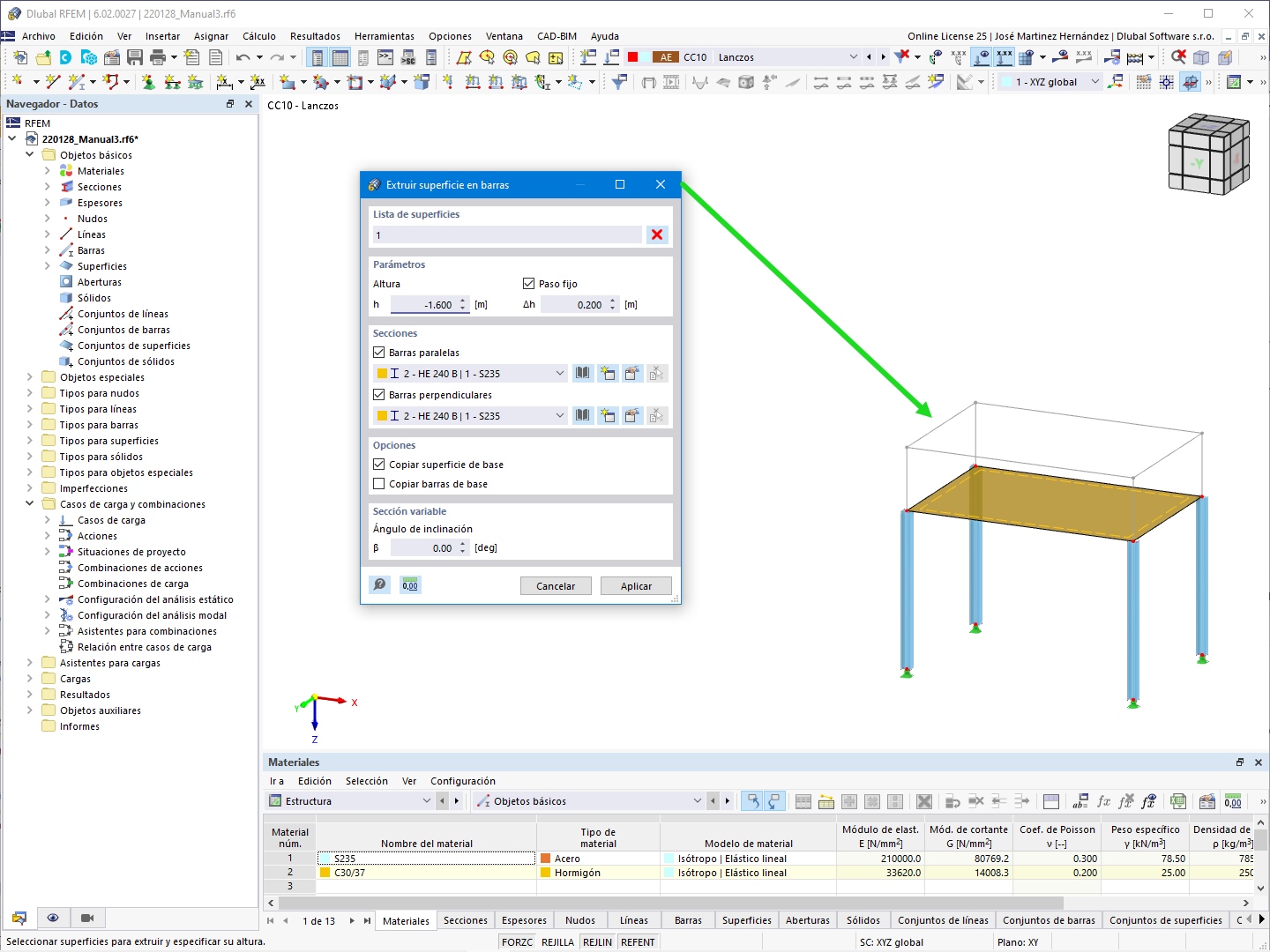Click the magnifier with red X icon
Screen dimensions: 1270x952
[x=1178, y=57]
